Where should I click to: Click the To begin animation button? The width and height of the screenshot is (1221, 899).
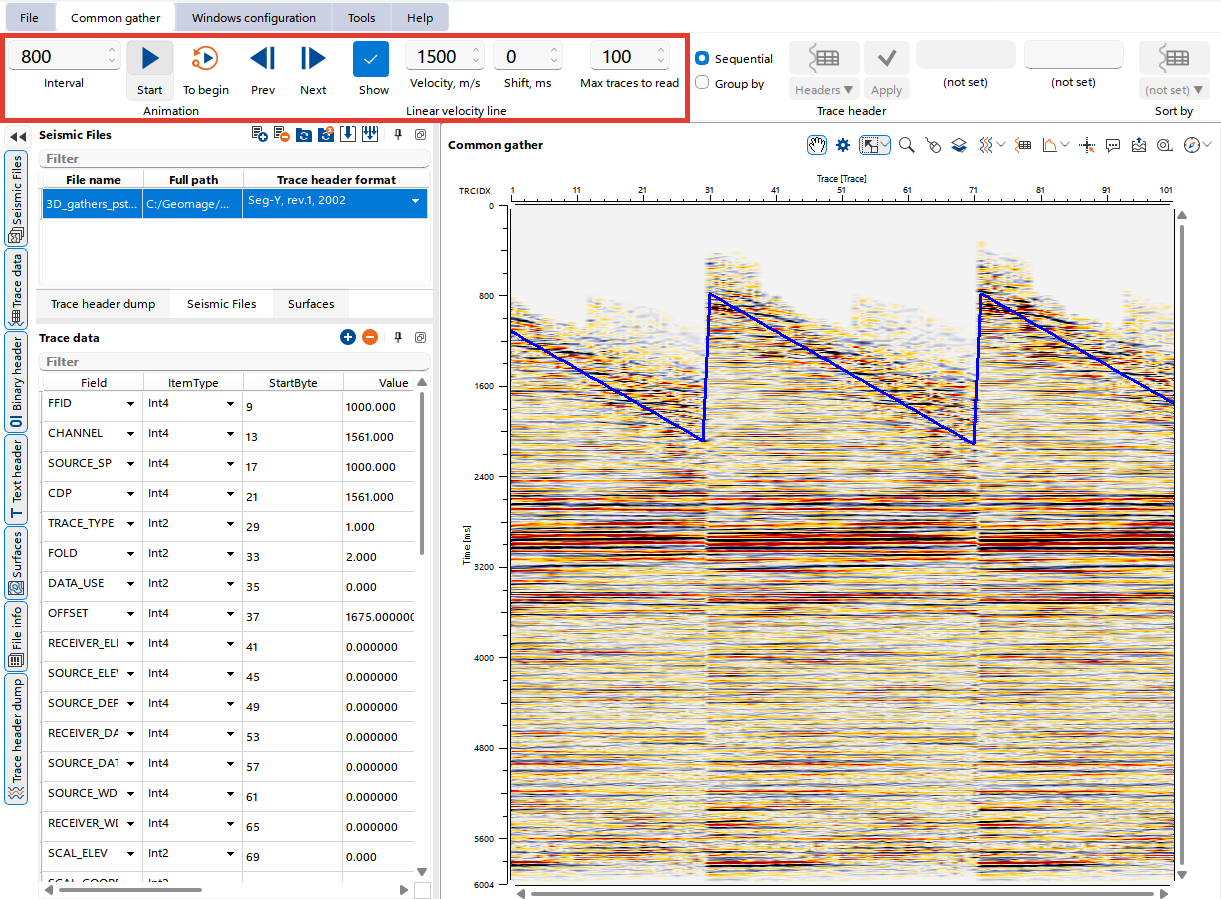[x=205, y=59]
